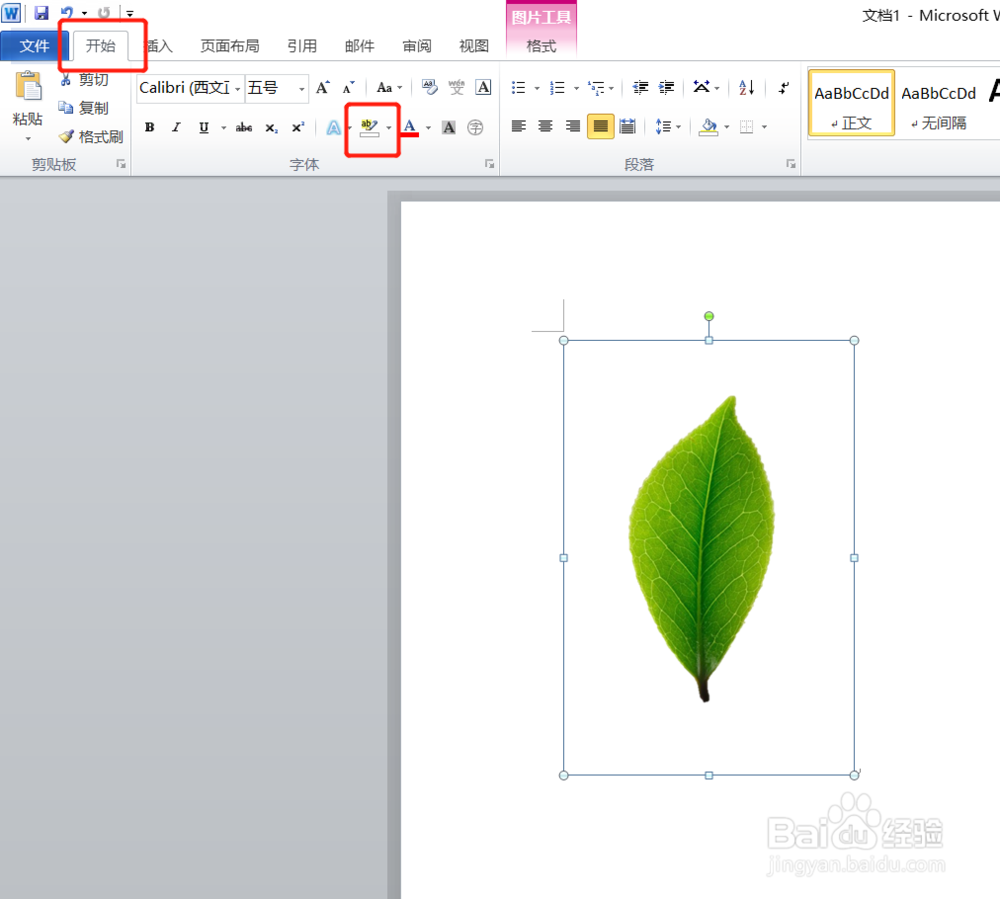Screen dimensions: 1000x899
Task: Open the 剪贴板 pane launcher
Action: click(121, 164)
